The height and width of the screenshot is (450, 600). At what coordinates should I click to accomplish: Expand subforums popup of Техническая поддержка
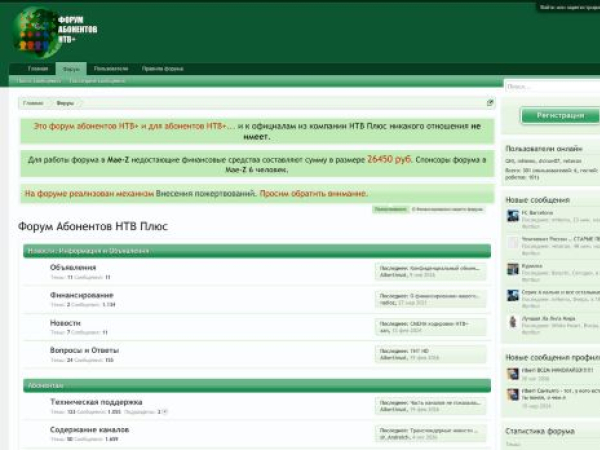click(x=164, y=412)
